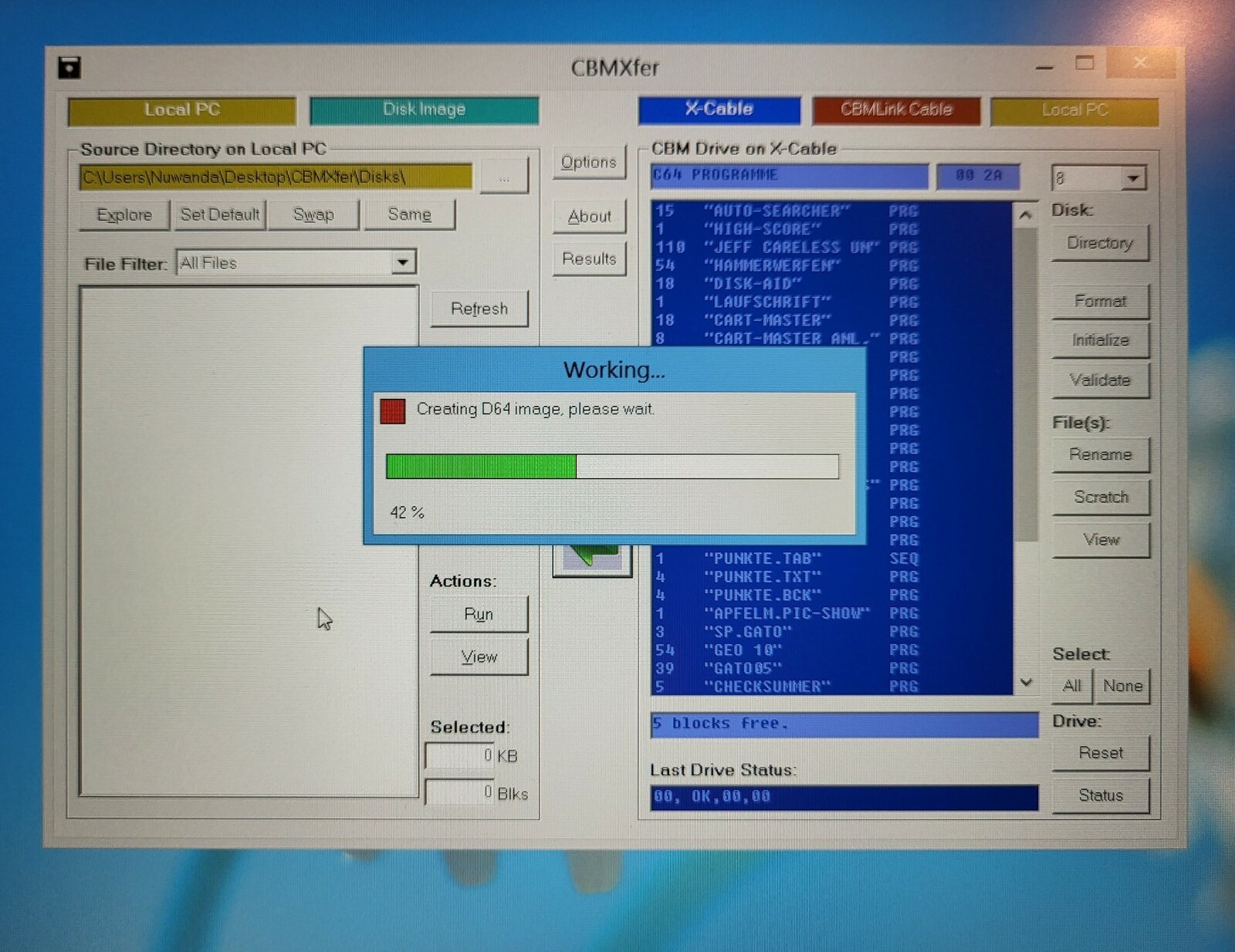The image size is (1235, 952).
Task: Click the scroll up arrow of CBM file list
Action: click(x=1025, y=214)
